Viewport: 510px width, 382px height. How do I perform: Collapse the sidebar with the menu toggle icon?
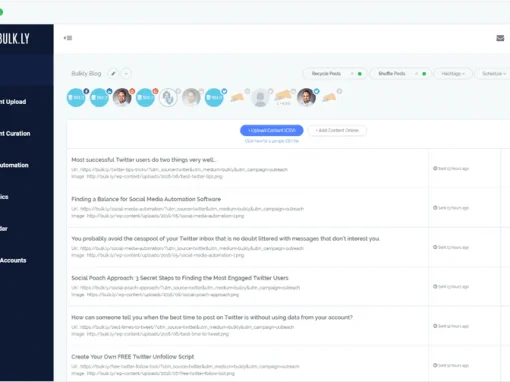(68, 38)
